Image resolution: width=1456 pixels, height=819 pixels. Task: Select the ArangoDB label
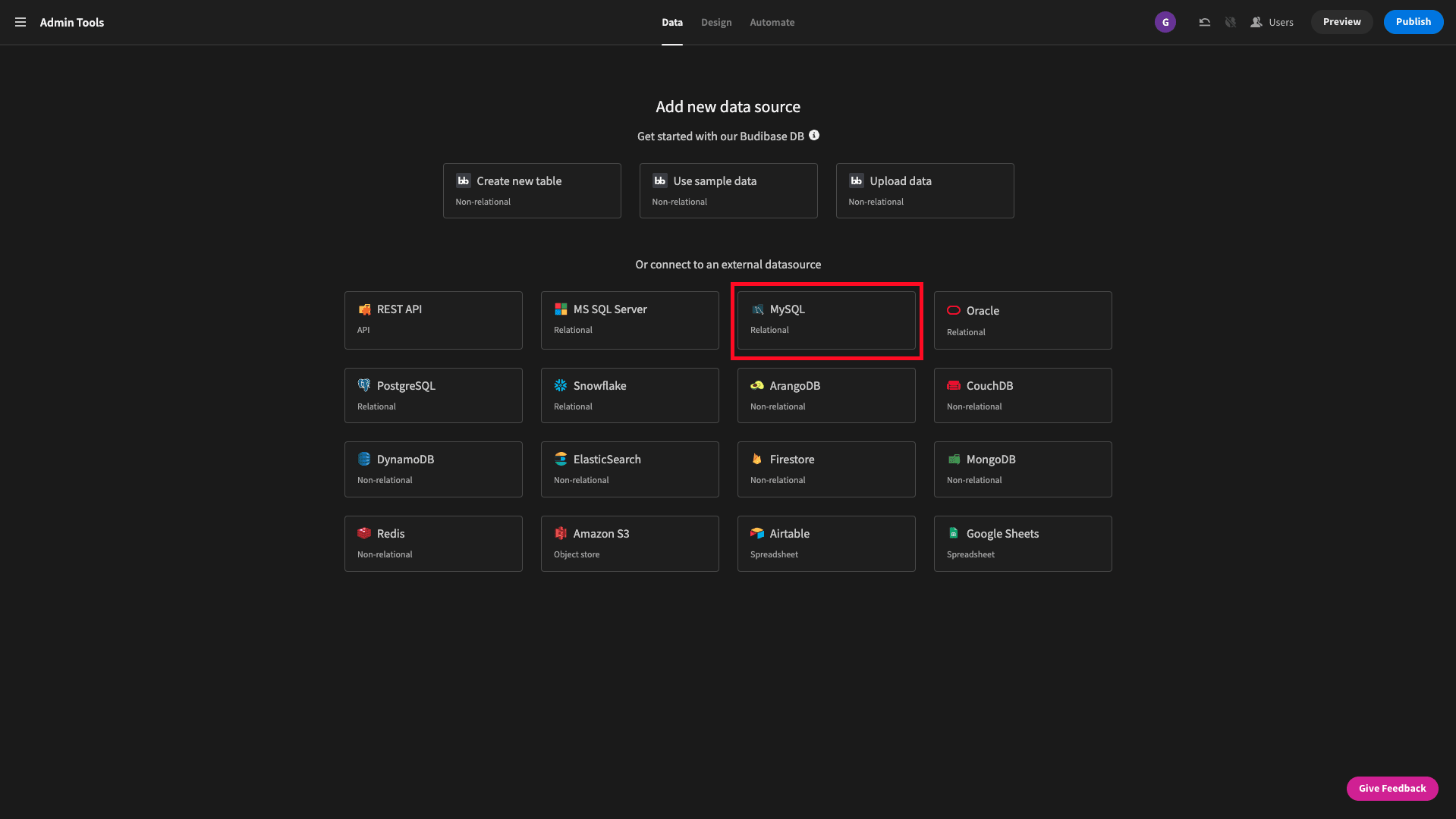pos(795,386)
